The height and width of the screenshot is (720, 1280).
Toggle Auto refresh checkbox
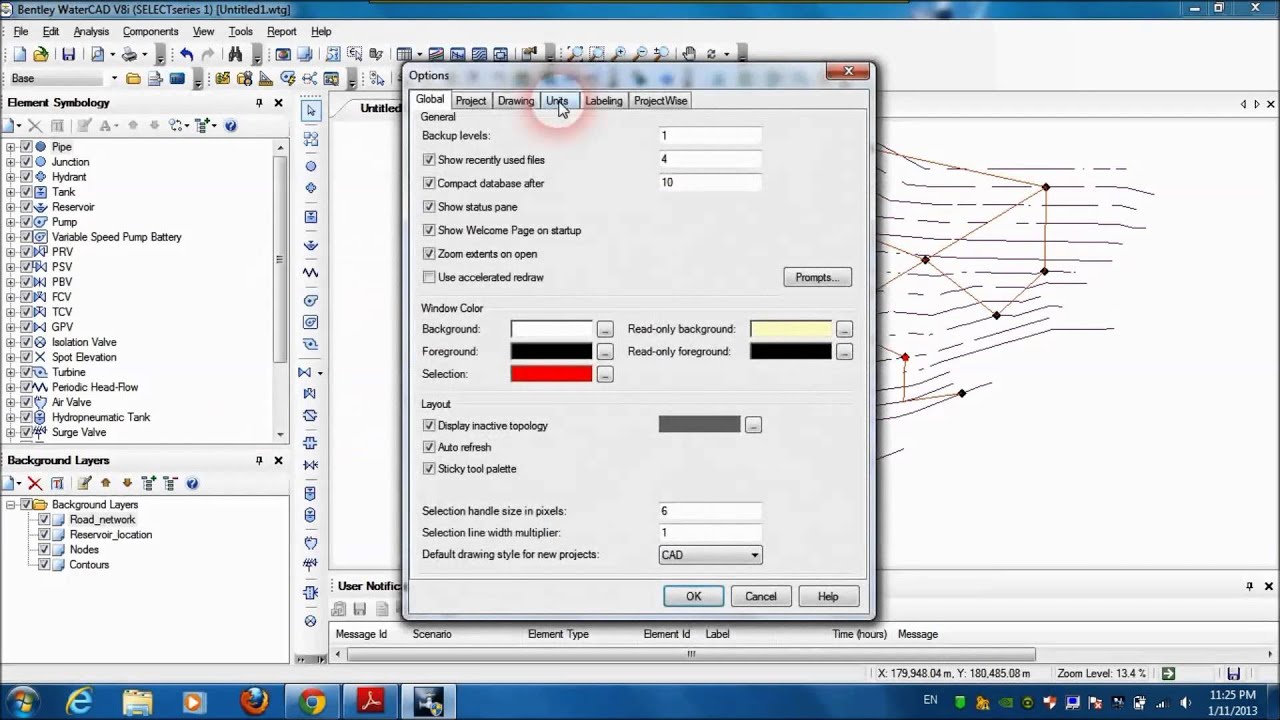click(429, 448)
